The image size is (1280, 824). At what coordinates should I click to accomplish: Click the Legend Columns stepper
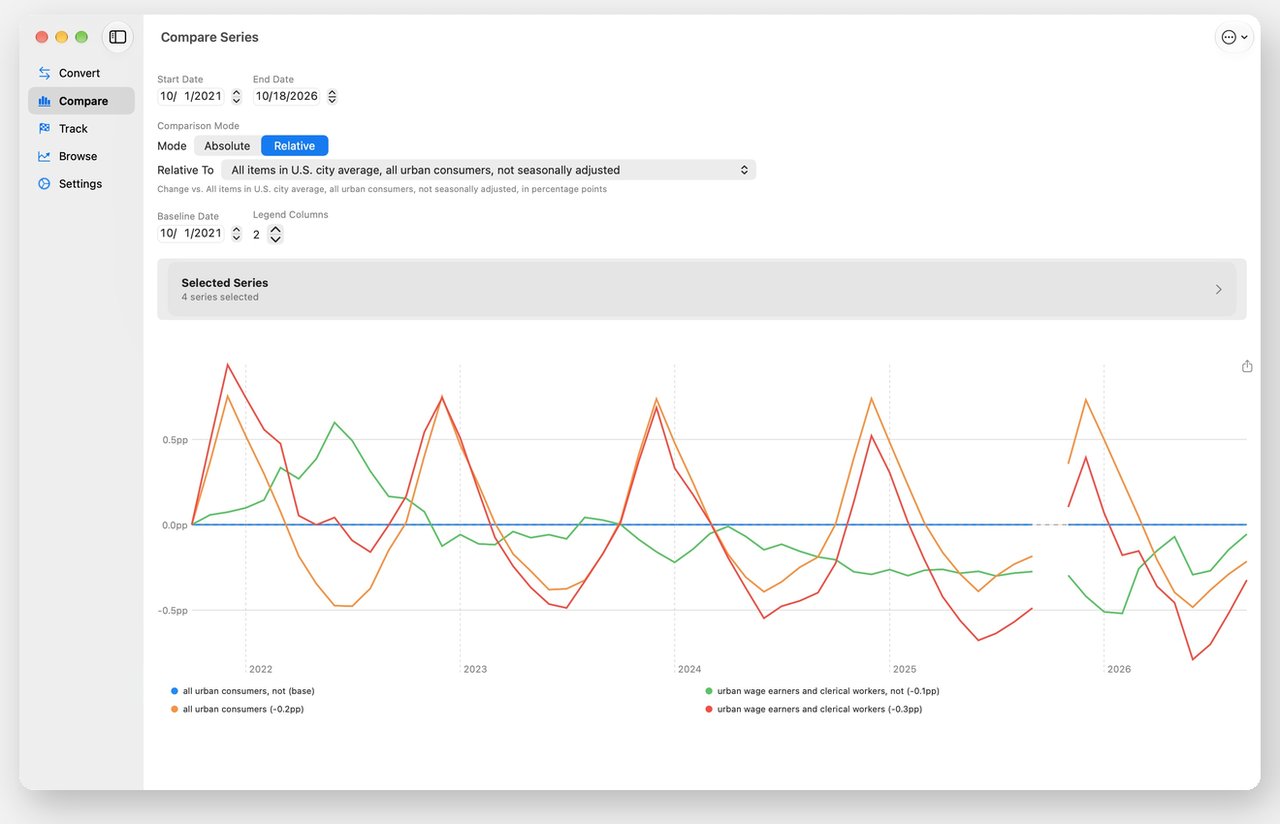[x=275, y=234]
